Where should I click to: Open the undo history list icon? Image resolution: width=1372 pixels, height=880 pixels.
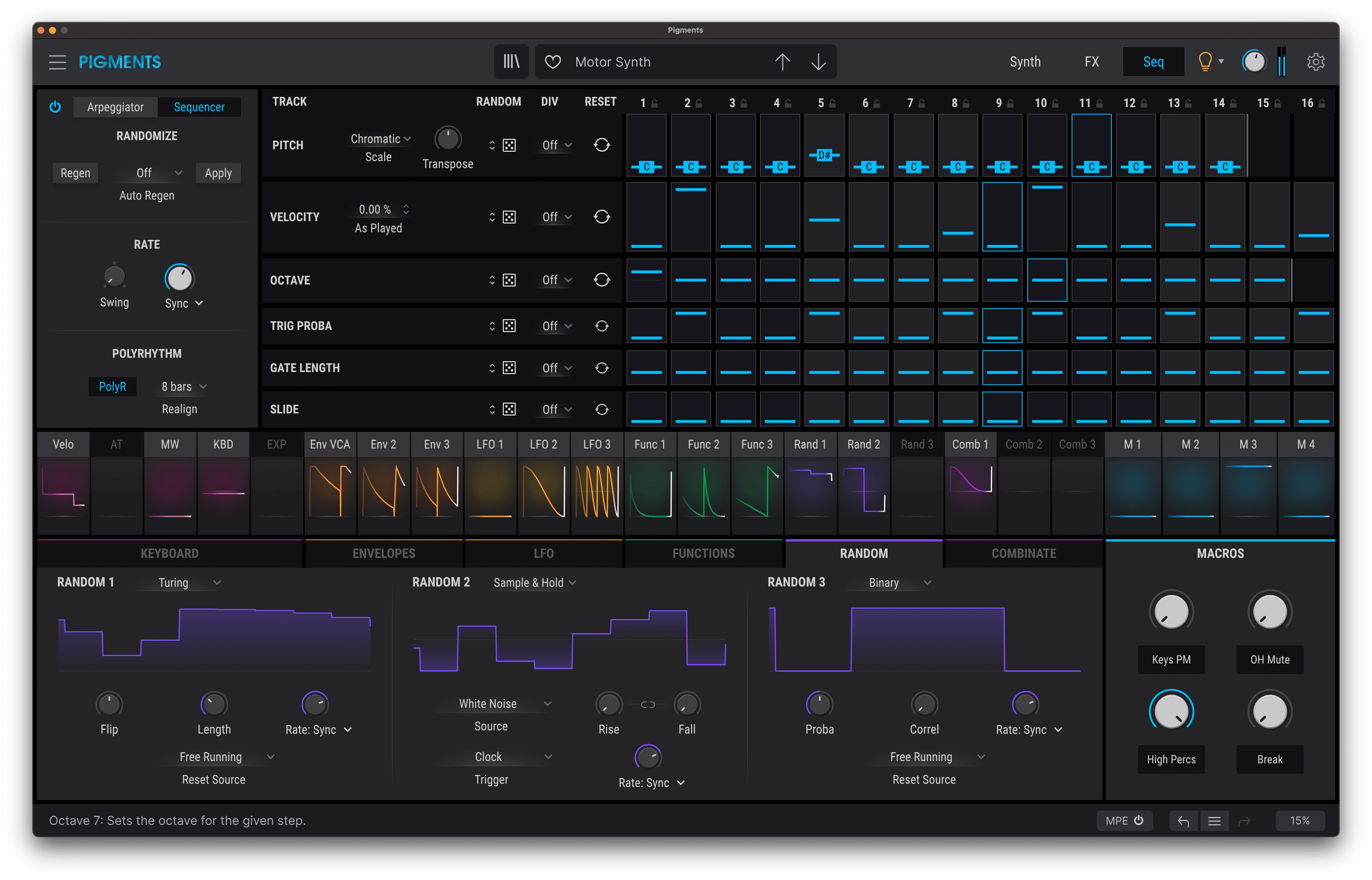click(1214, 820)
